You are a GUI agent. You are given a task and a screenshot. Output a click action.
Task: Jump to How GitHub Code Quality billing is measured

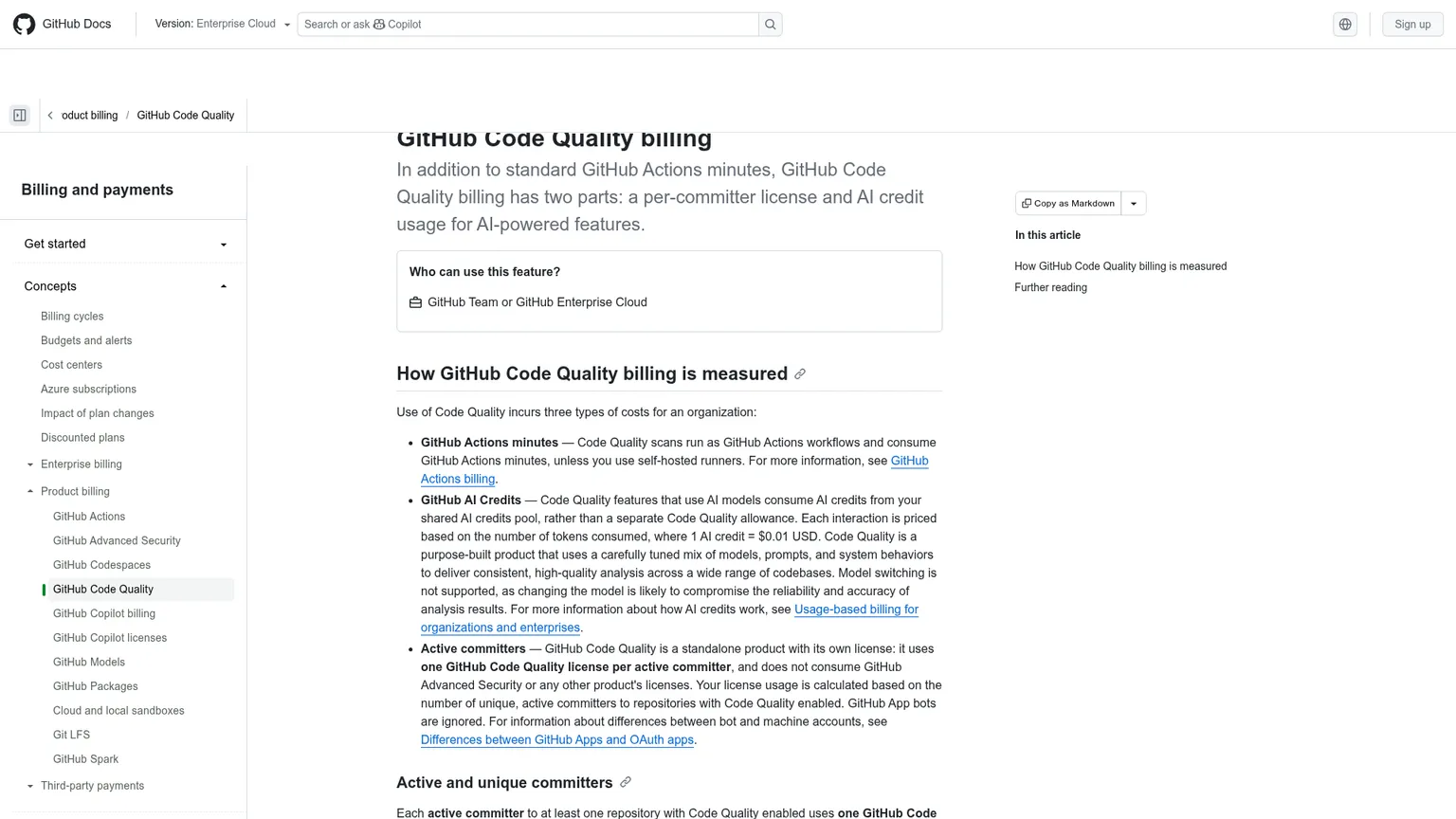(1120, 266)
